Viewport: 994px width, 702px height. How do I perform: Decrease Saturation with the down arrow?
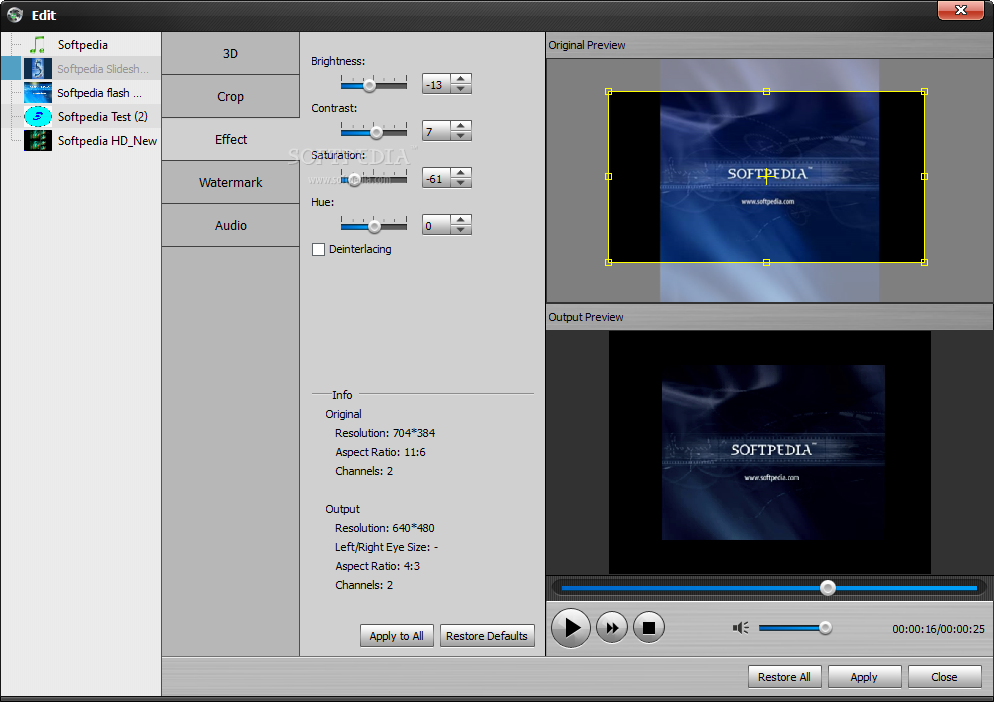pos(461,183)
